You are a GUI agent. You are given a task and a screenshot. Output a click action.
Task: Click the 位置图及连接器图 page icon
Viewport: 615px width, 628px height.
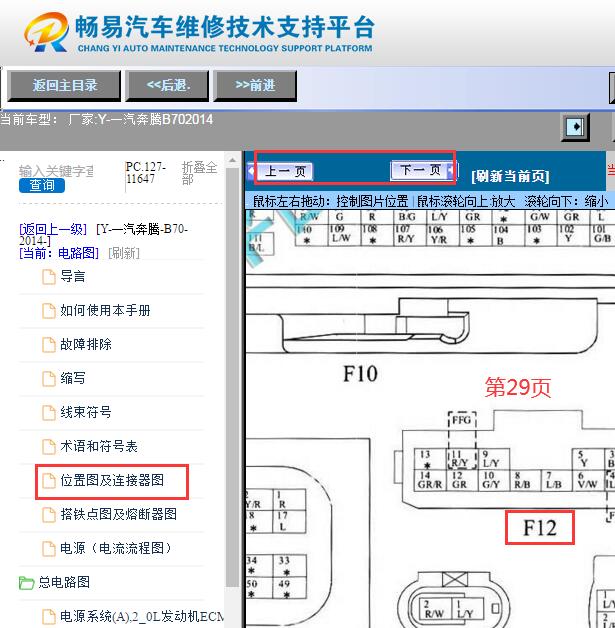[x=49, y=481]
